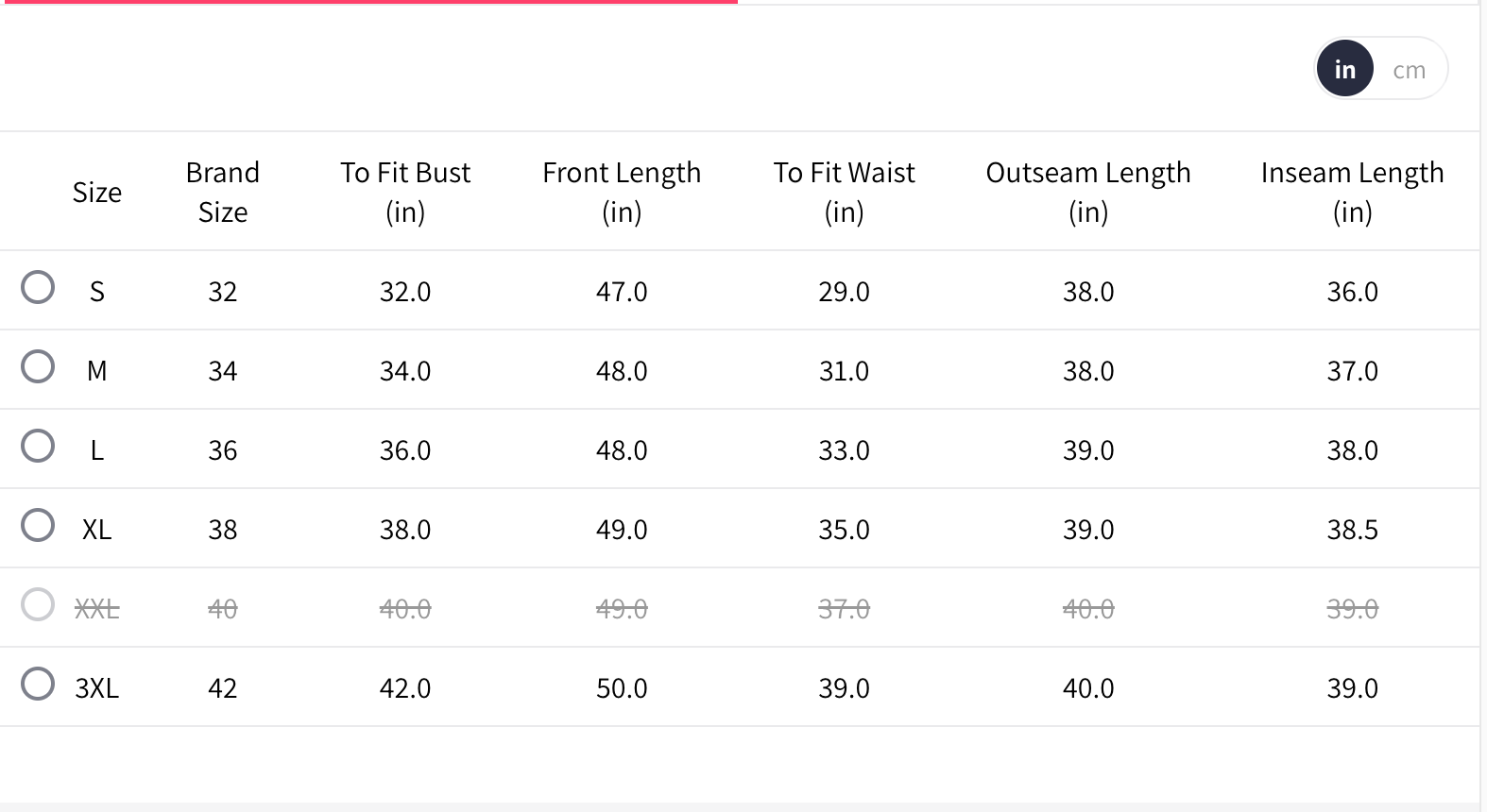Click the Inseam Length column header
Screen dimensions: 1487x812
point(1352,192)
